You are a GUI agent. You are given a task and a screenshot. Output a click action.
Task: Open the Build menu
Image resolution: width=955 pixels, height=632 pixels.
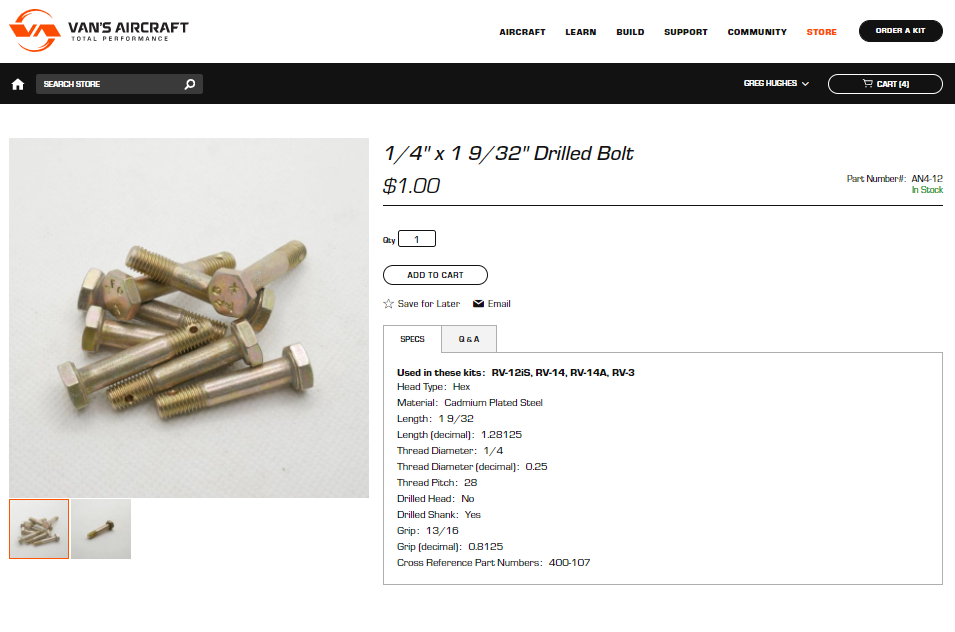tap(630, 32)
